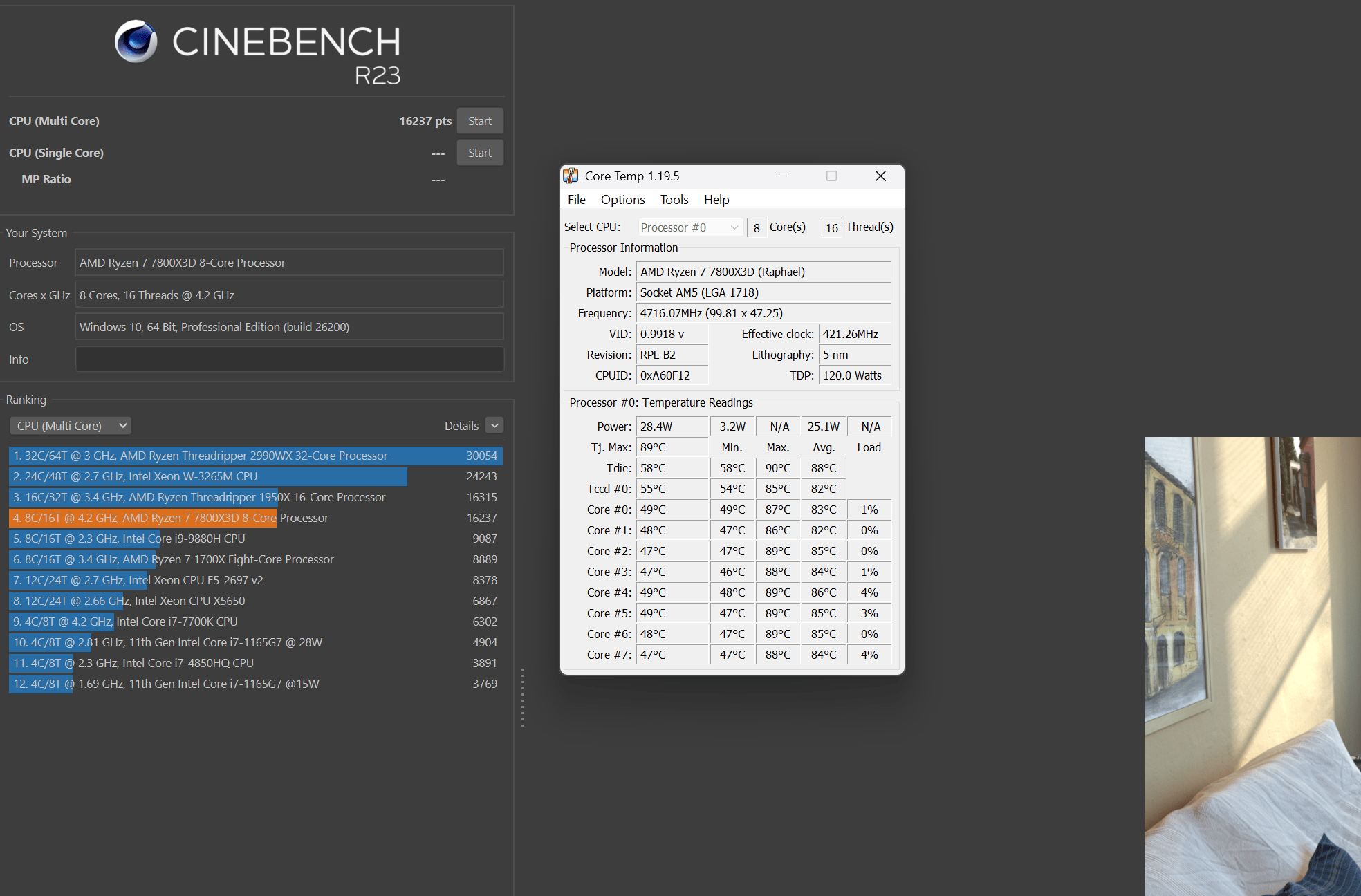The height and width of the screenshot is (896, 1361).
Task: Click the Thread(s) count box showing 16
Action: pos(832,227)
